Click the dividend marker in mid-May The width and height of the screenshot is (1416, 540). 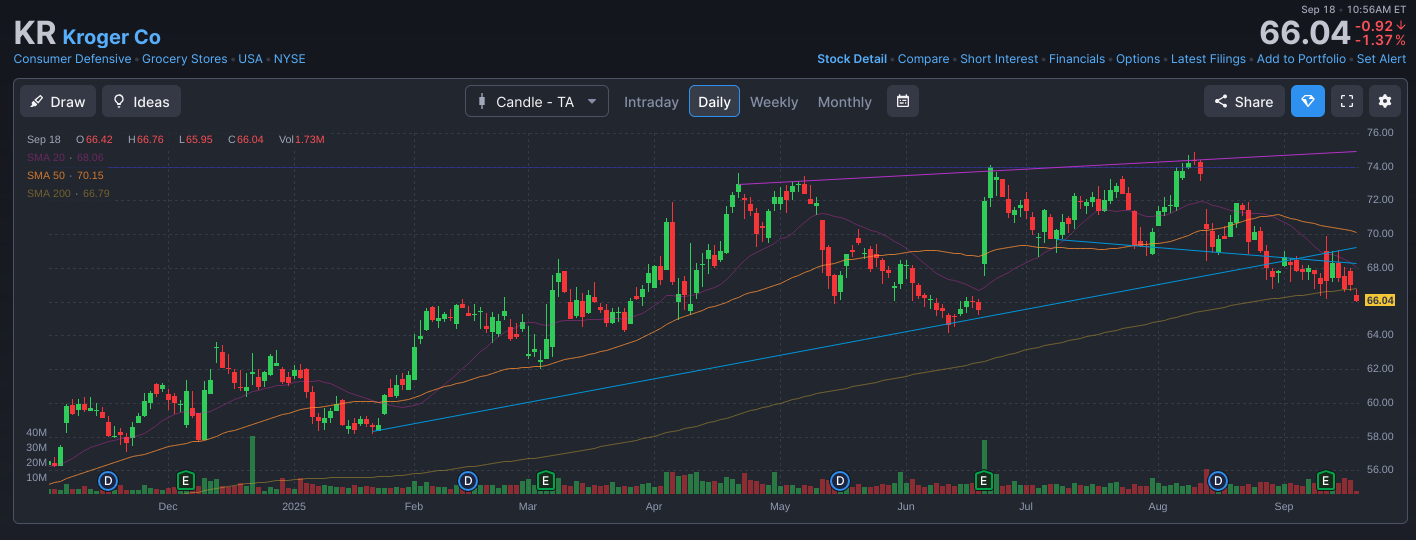coord(840,481)
